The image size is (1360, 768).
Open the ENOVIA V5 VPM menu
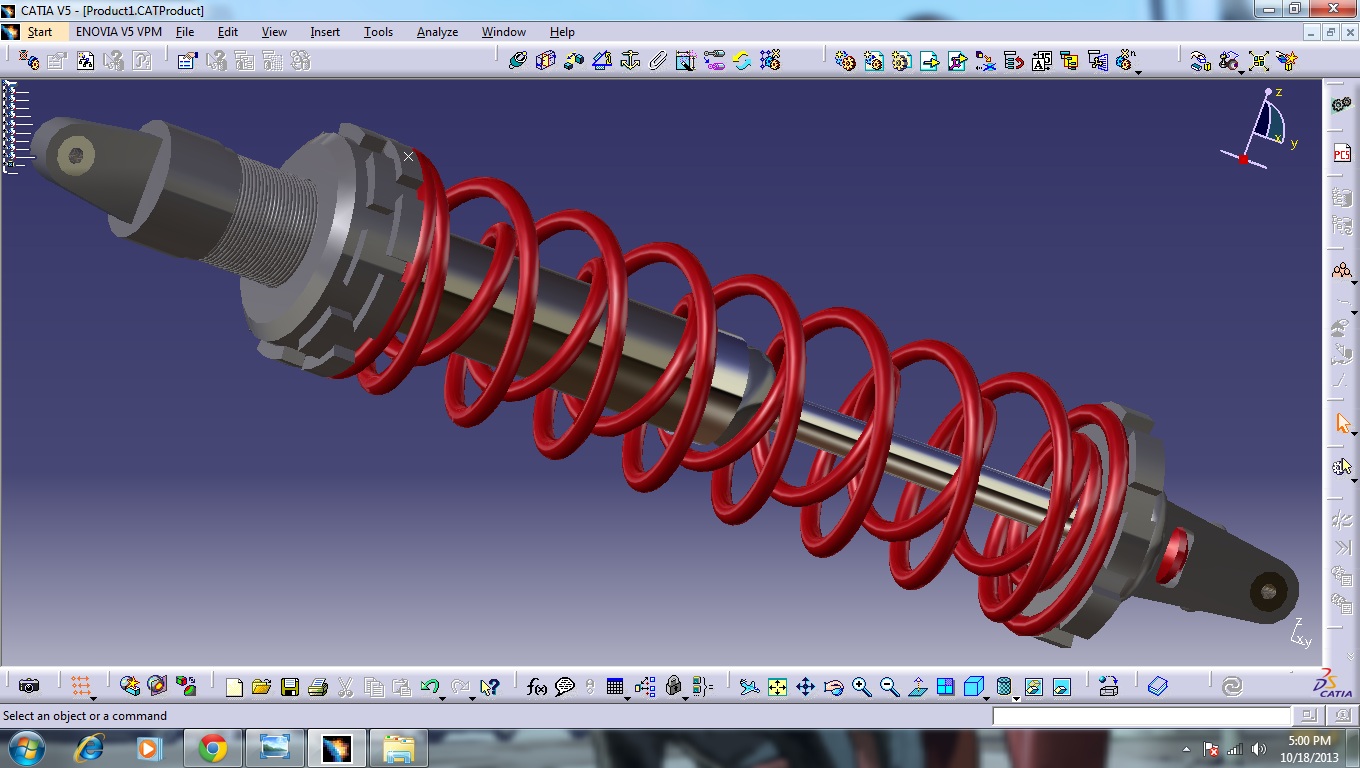pyautogui.click(x=118, y=32)
